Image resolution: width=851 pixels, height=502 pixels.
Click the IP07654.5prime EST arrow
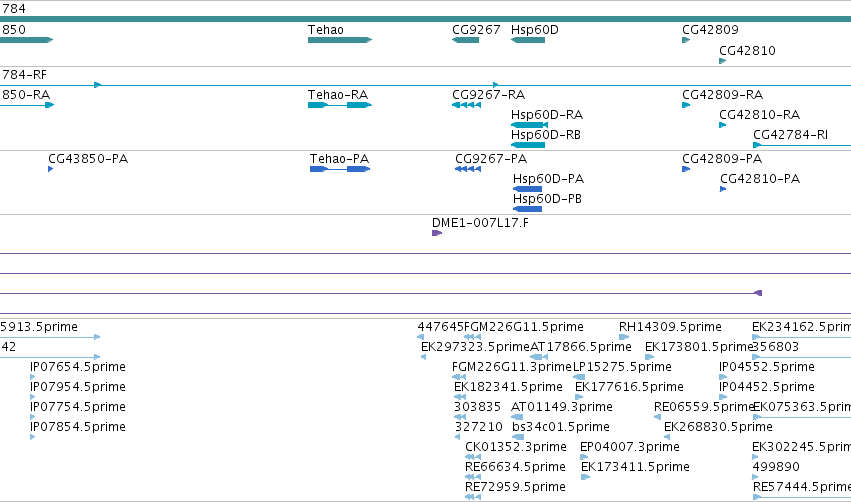[33, 377]
